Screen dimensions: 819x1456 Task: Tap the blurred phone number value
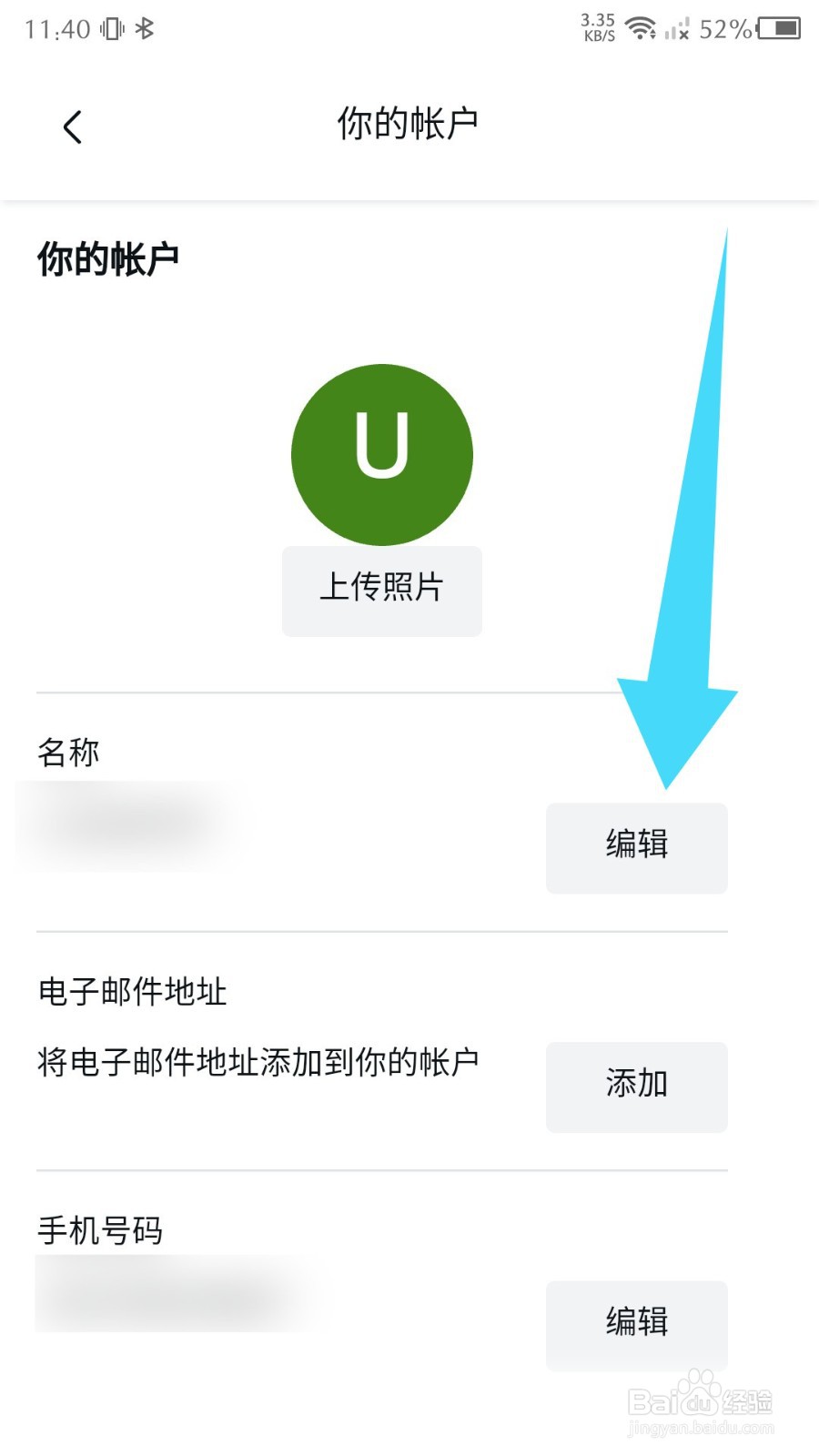coord(177,1293)
